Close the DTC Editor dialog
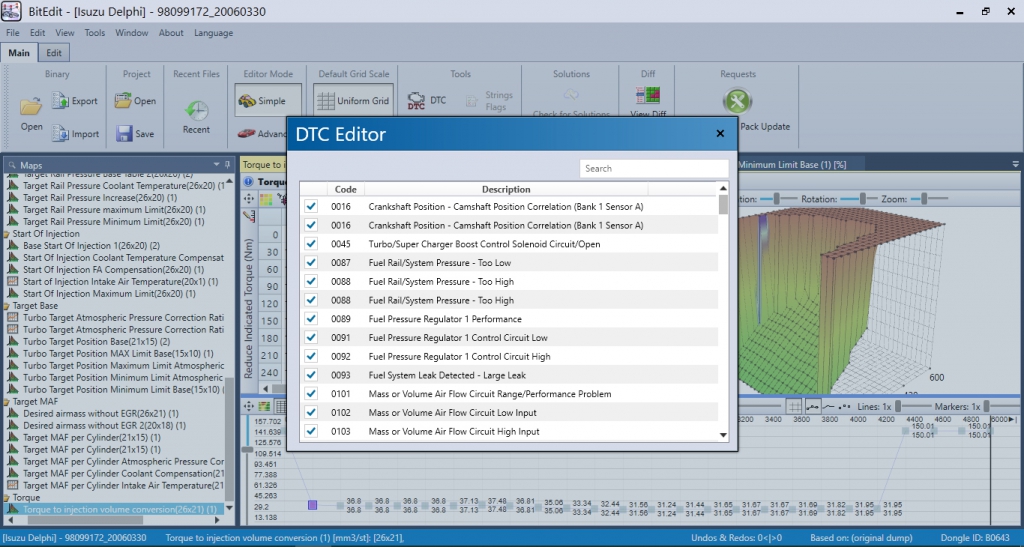Image resolution: width=1024 pixels, height=547 pixels. coord(720,133)
